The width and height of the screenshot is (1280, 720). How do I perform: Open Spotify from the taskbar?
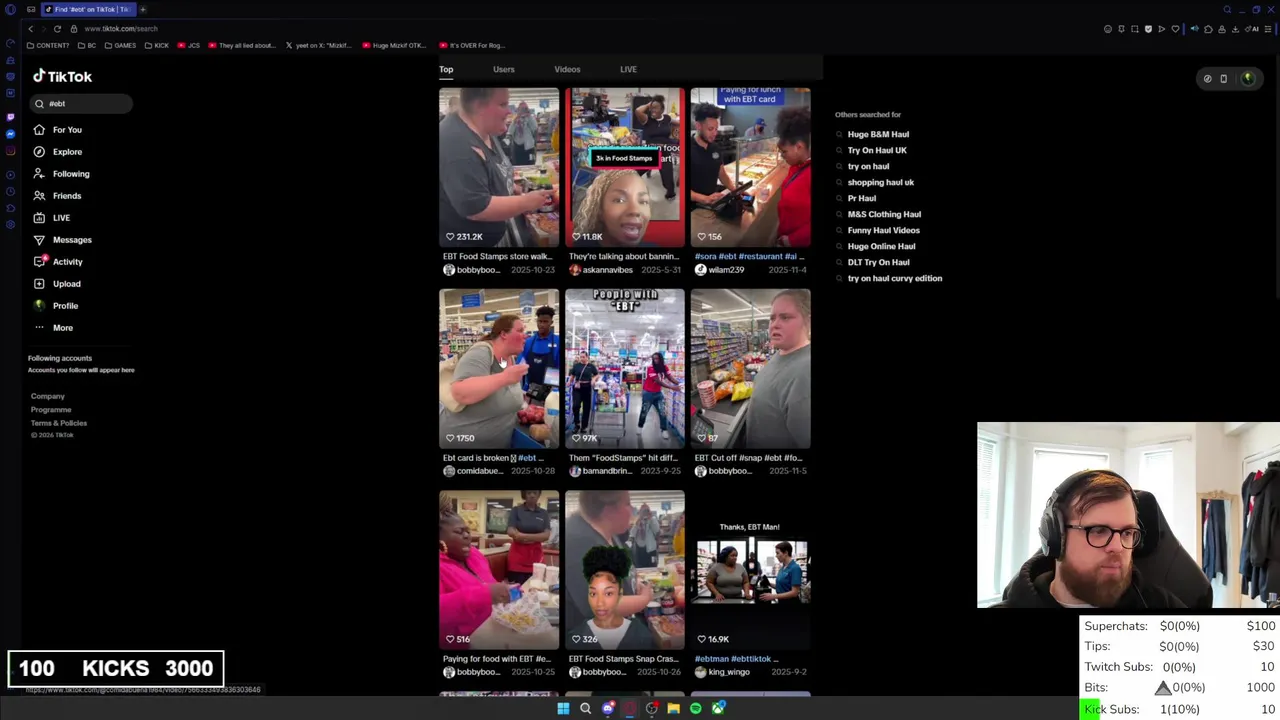pos(696,709)
